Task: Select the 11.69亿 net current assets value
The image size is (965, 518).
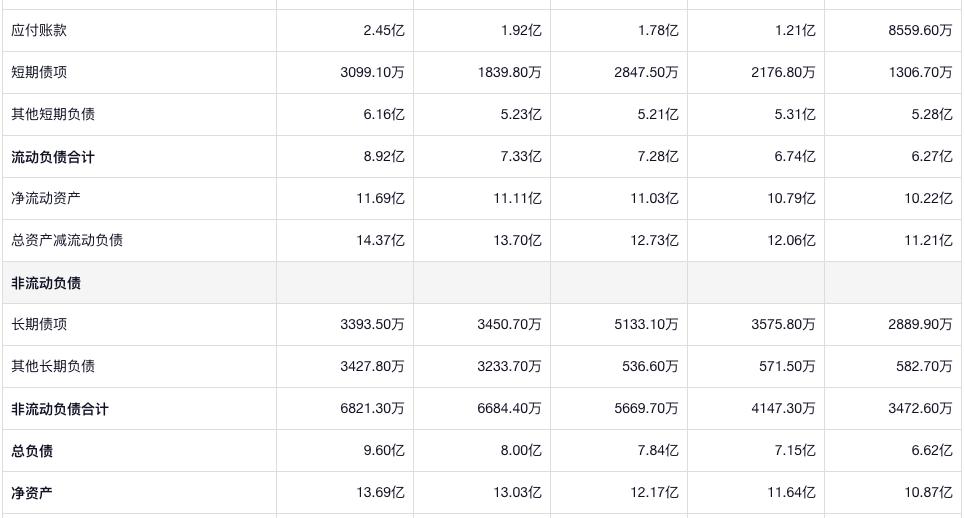Action: (x=380, y=199)
